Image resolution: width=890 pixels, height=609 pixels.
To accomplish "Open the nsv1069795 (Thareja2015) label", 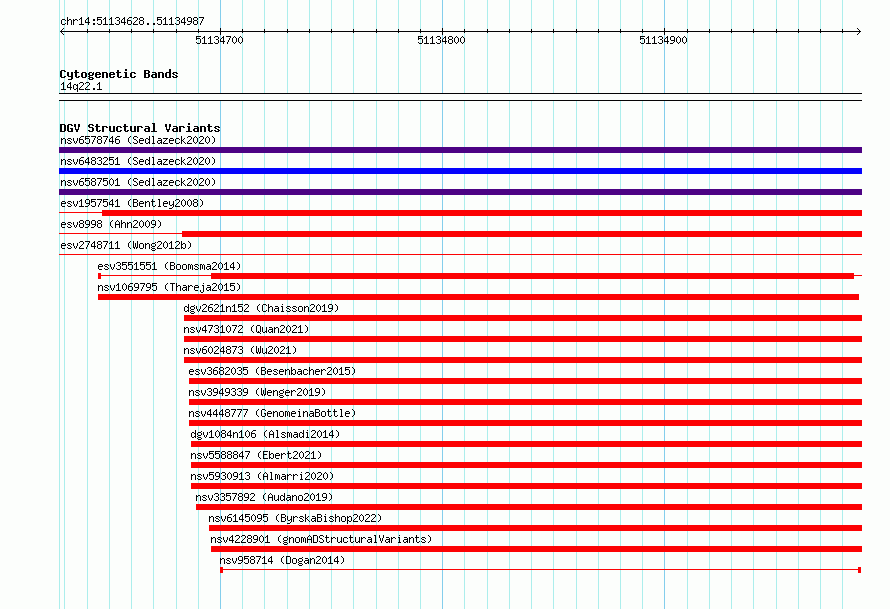I will (169, 287).
